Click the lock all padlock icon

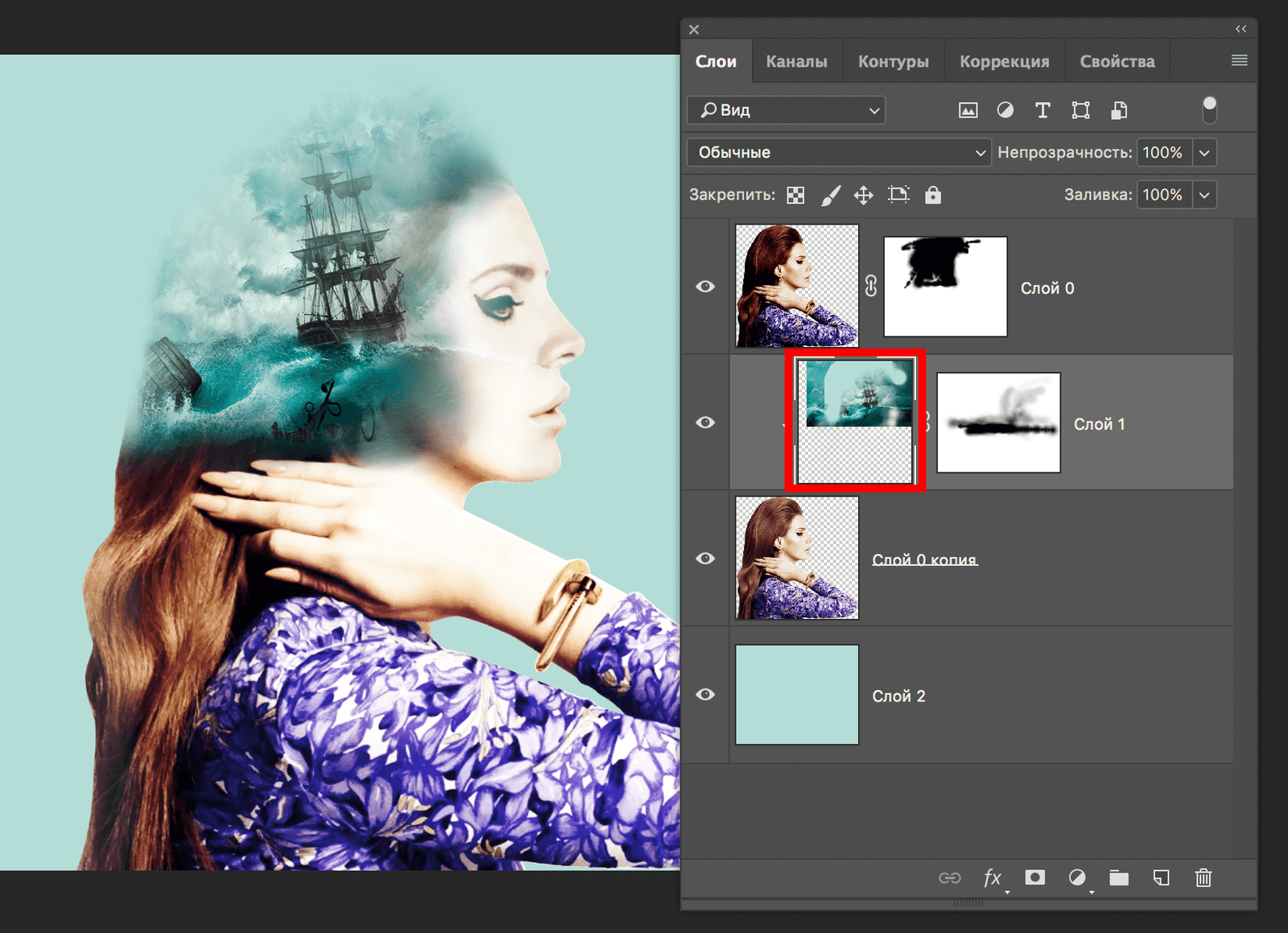932,195
